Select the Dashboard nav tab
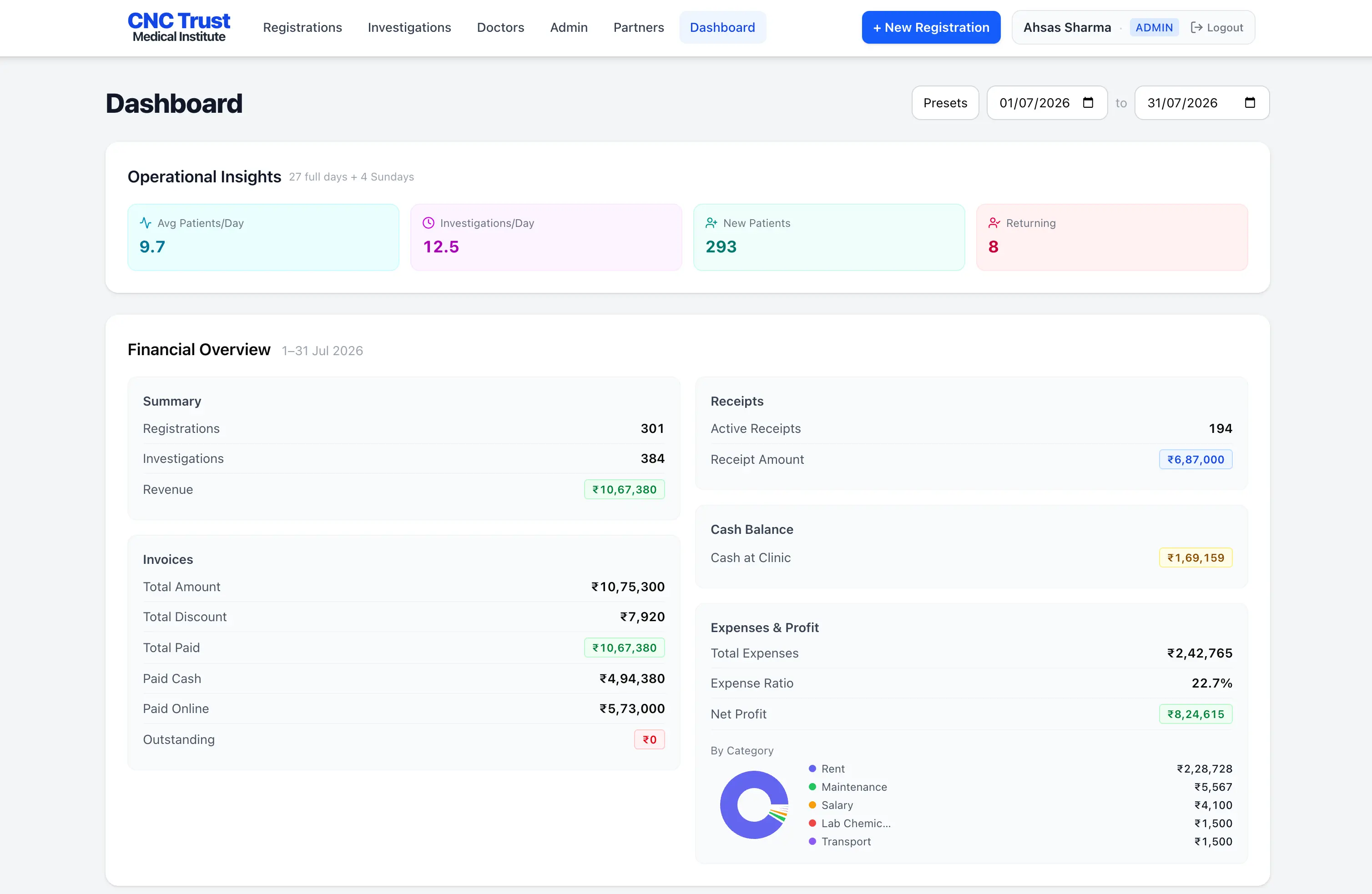This screenshot has height=894, width=1372. coord(722,27)
